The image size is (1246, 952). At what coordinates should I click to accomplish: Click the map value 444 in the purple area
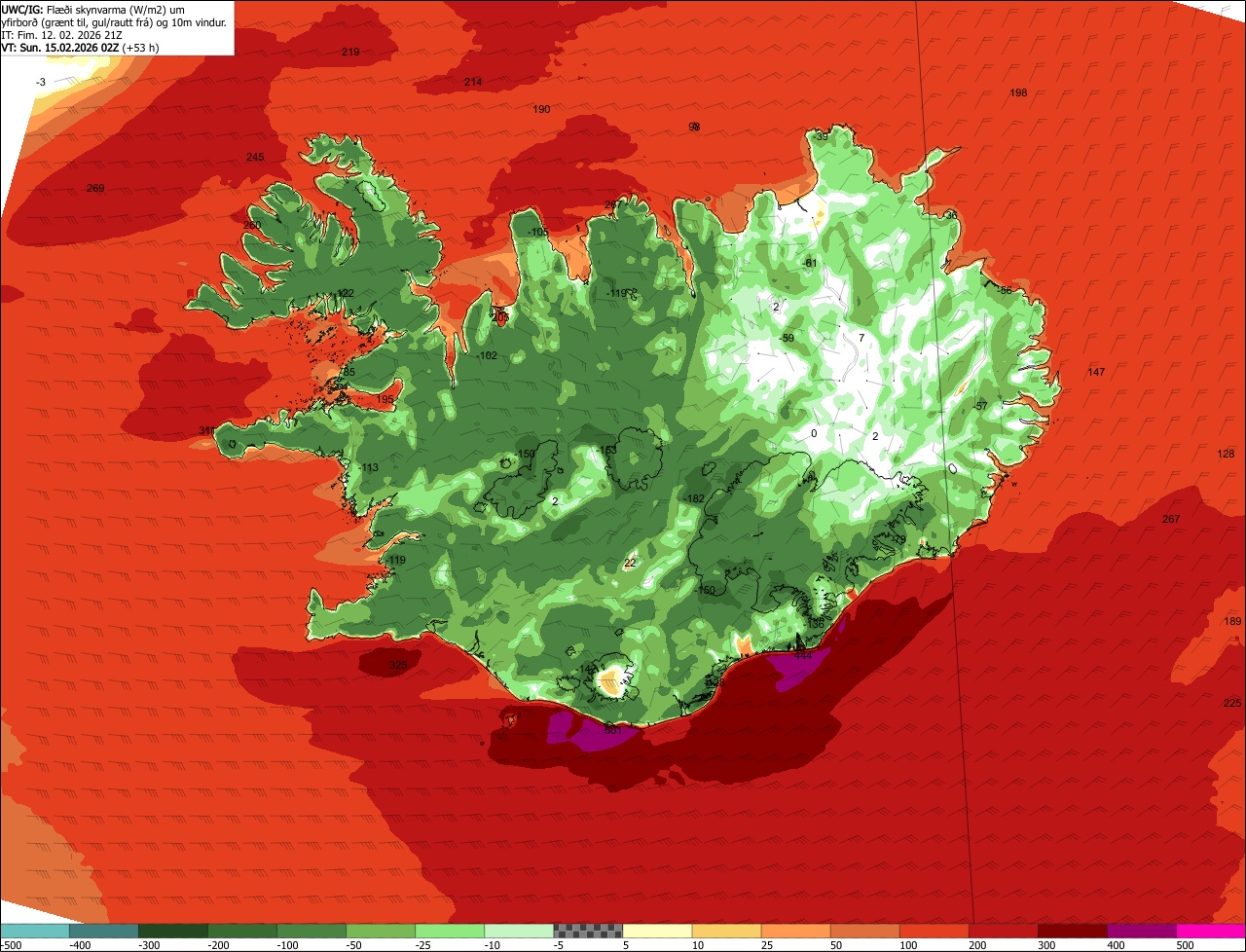(x=803, y=655)
